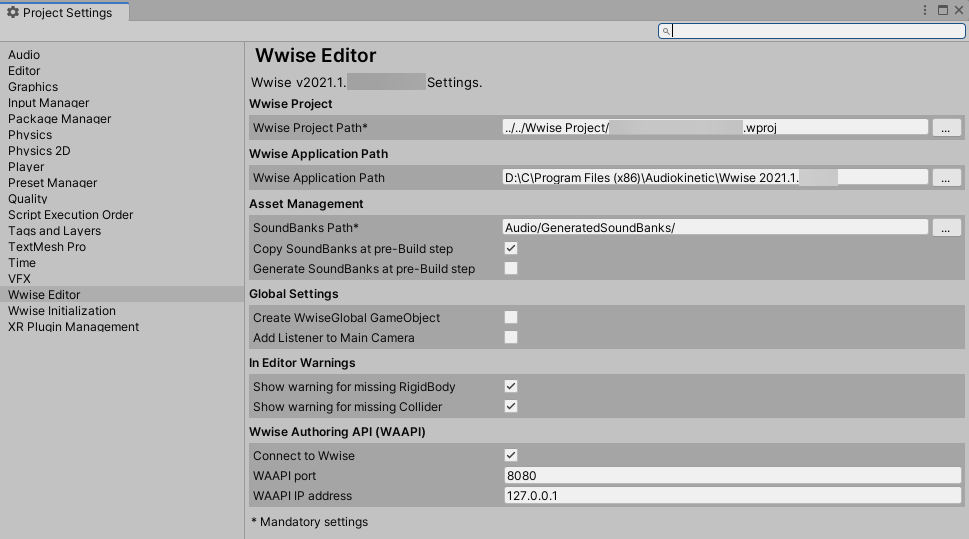The width and height of the screenshot is (969, 539).
Task: Open XR Plugin Management settings
Action: [73, 327]
